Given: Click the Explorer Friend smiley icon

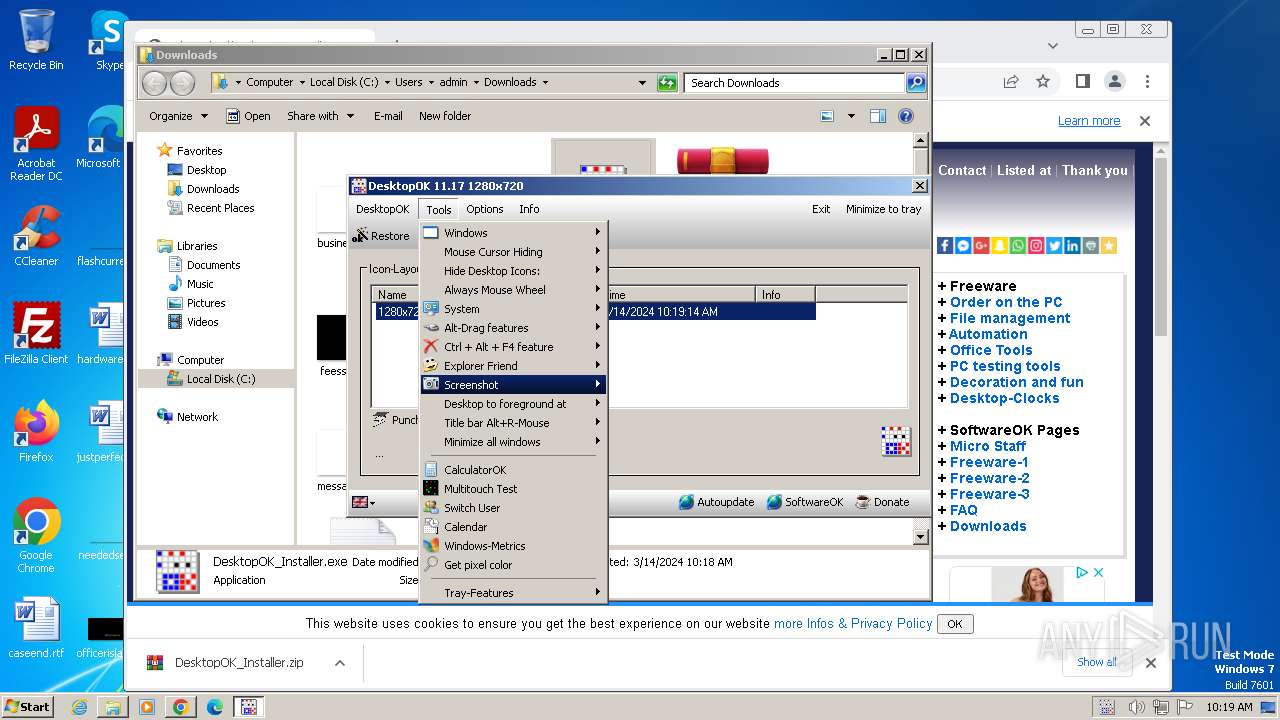Looking at the screenshot, I should tap(431, 366).
